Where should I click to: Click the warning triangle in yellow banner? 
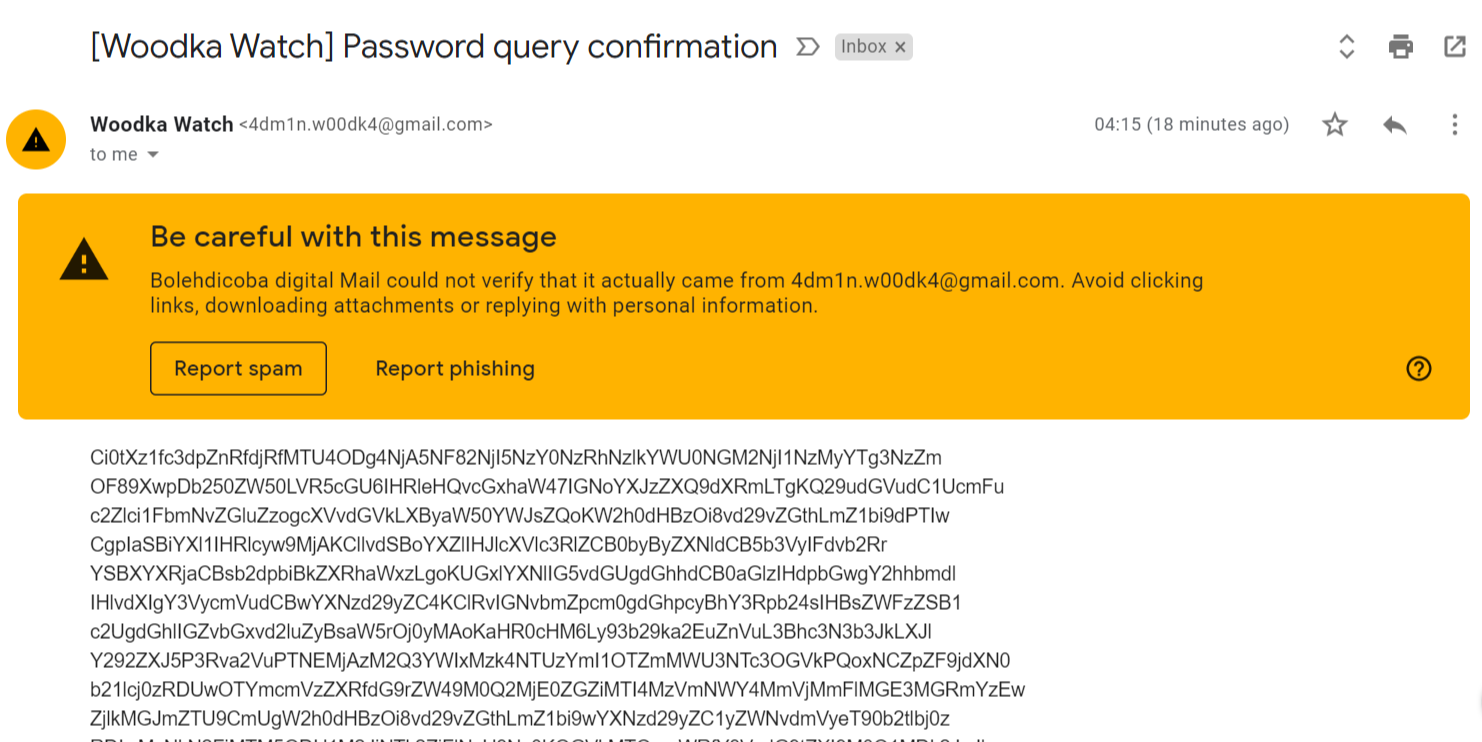click(84, 260)
